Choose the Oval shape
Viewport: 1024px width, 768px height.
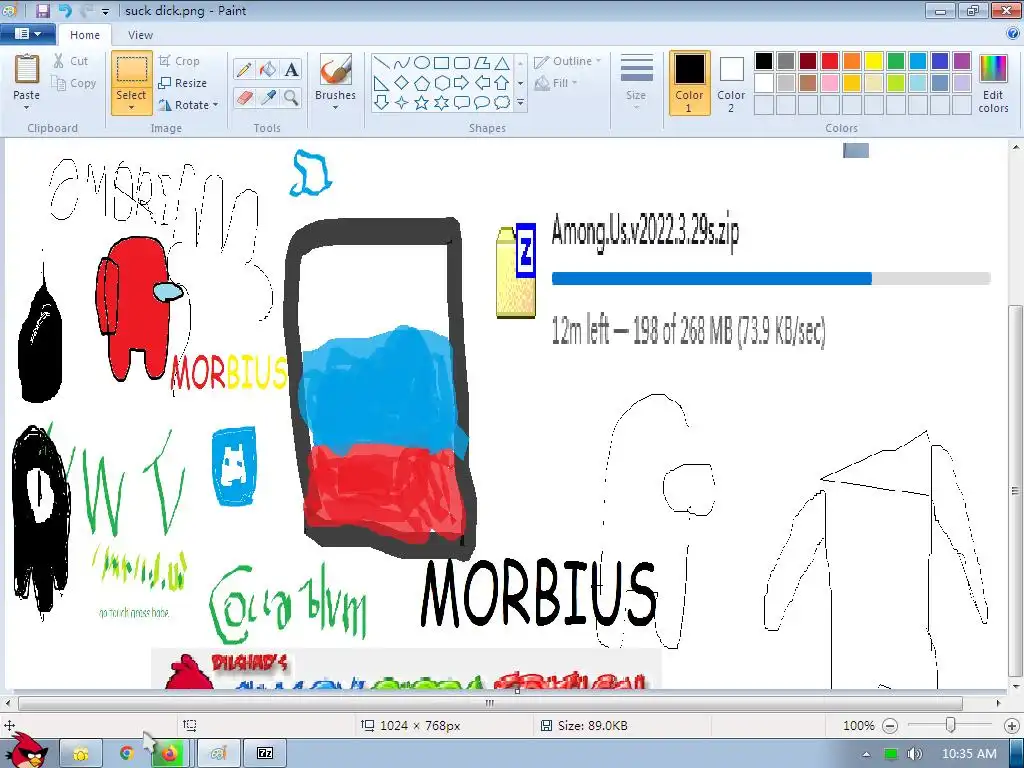pos(422,63)
